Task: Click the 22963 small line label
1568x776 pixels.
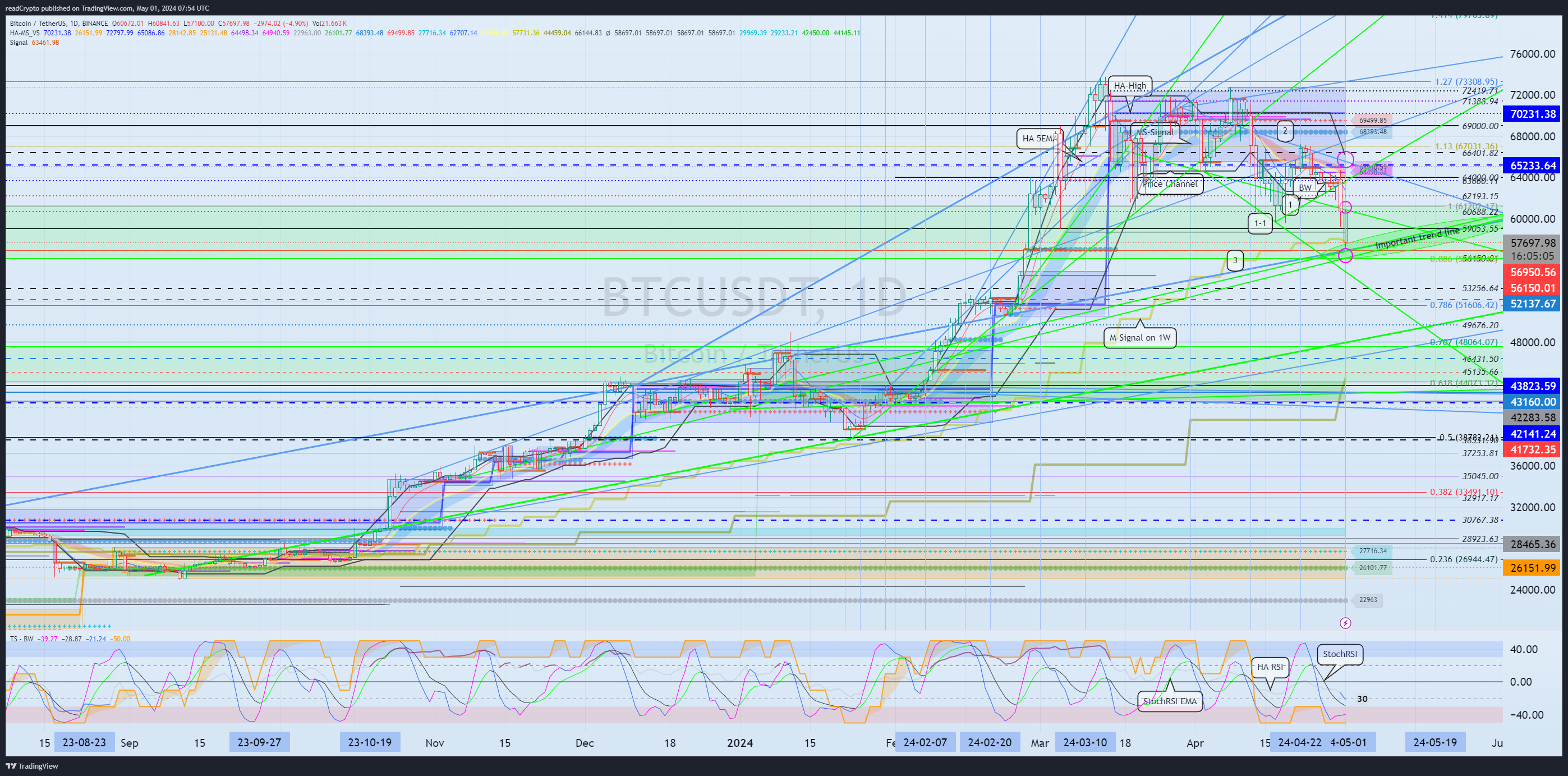Action: pyautogui.click(x=1368, y=600)
